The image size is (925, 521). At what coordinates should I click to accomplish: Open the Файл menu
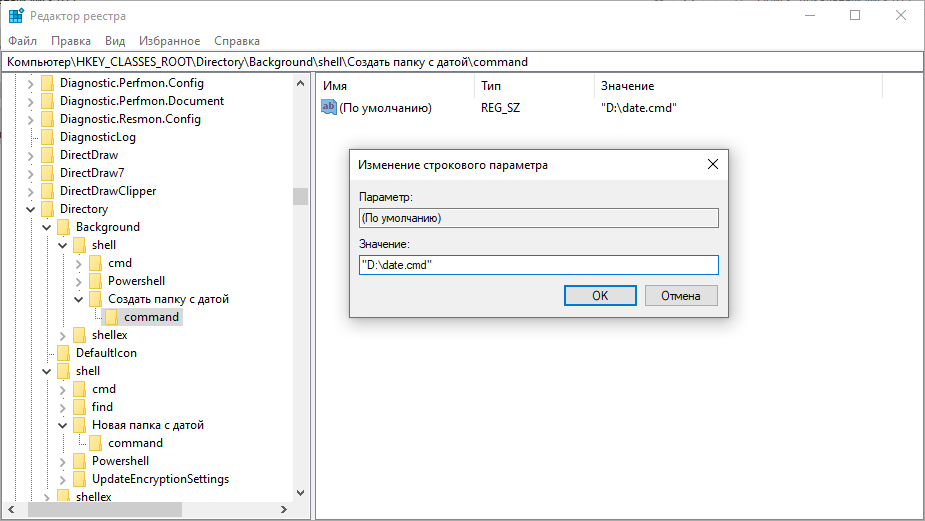pyautogui.click(x=22, y=41)
